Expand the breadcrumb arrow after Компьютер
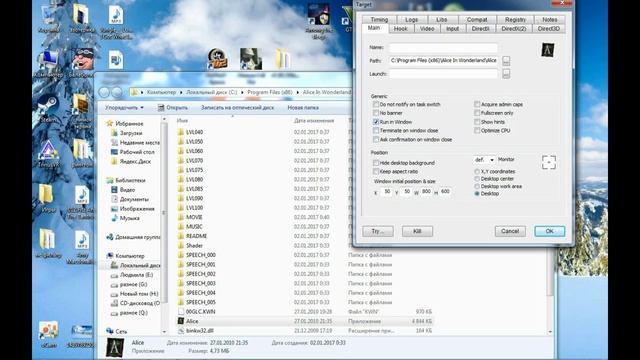This screenshot has width=640, height=360. tap(181, 92)
